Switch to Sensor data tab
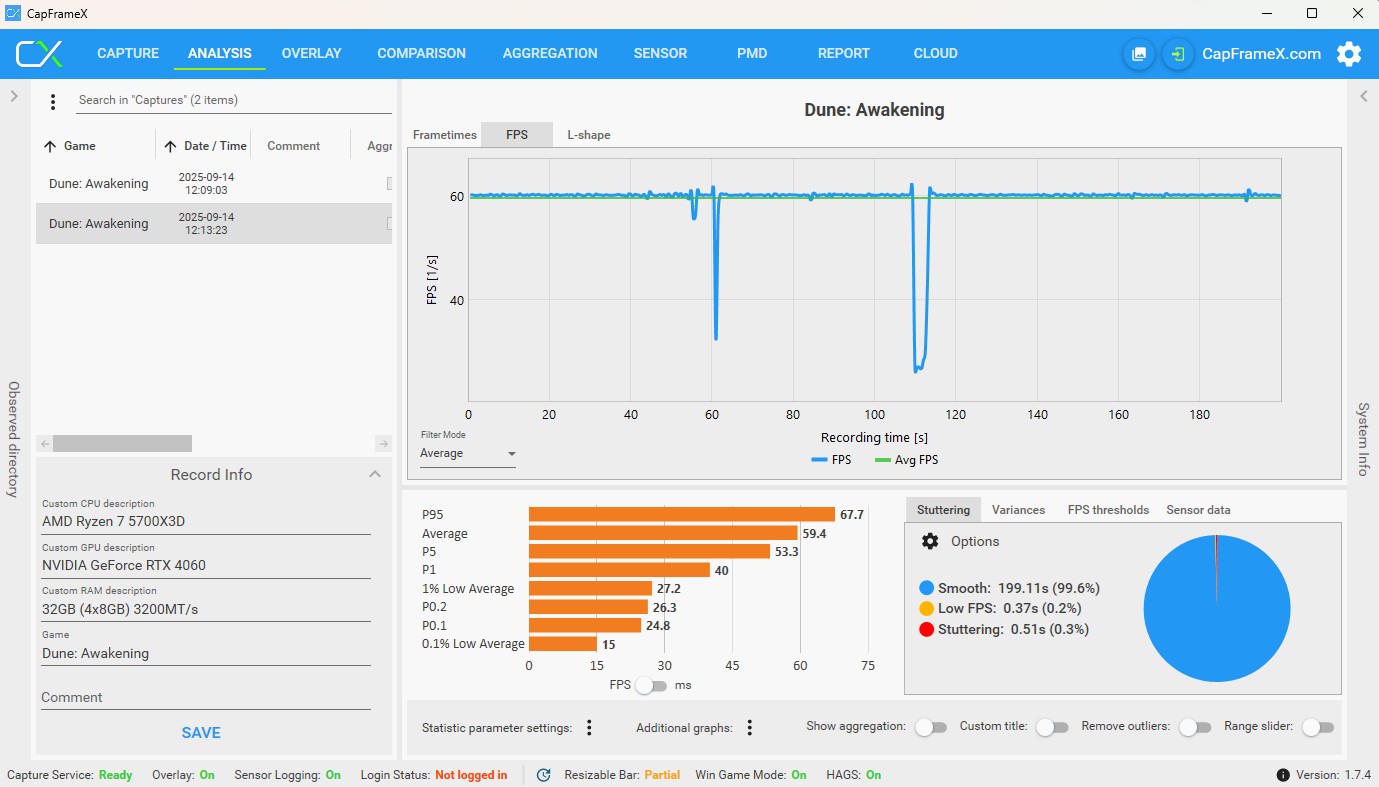Screen dimensions: 1379x787 point(1198,510)
